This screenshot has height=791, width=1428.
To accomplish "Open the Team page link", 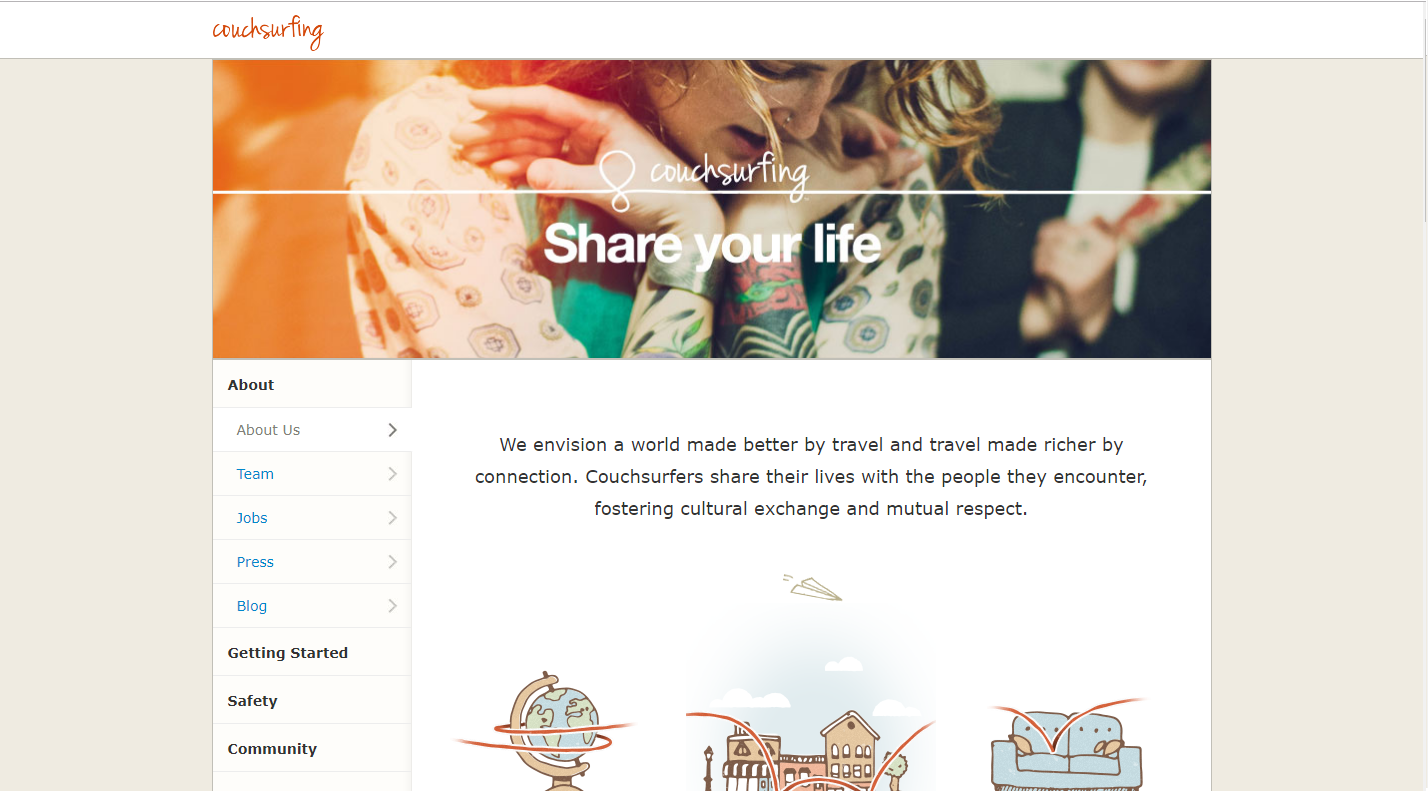I will pos(255,474).
